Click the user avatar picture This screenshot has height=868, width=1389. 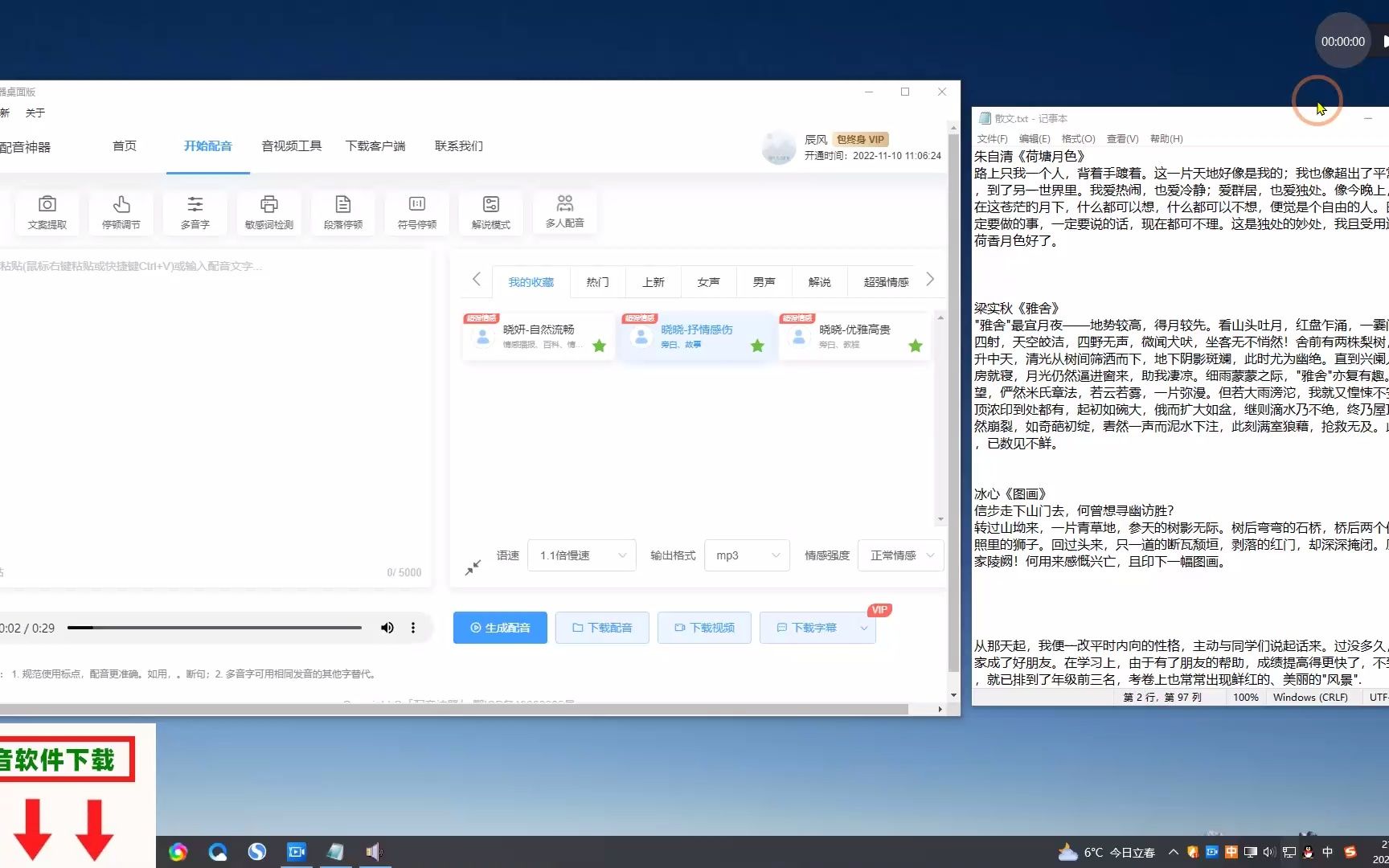pyautogui.click(x=778, y=147)
